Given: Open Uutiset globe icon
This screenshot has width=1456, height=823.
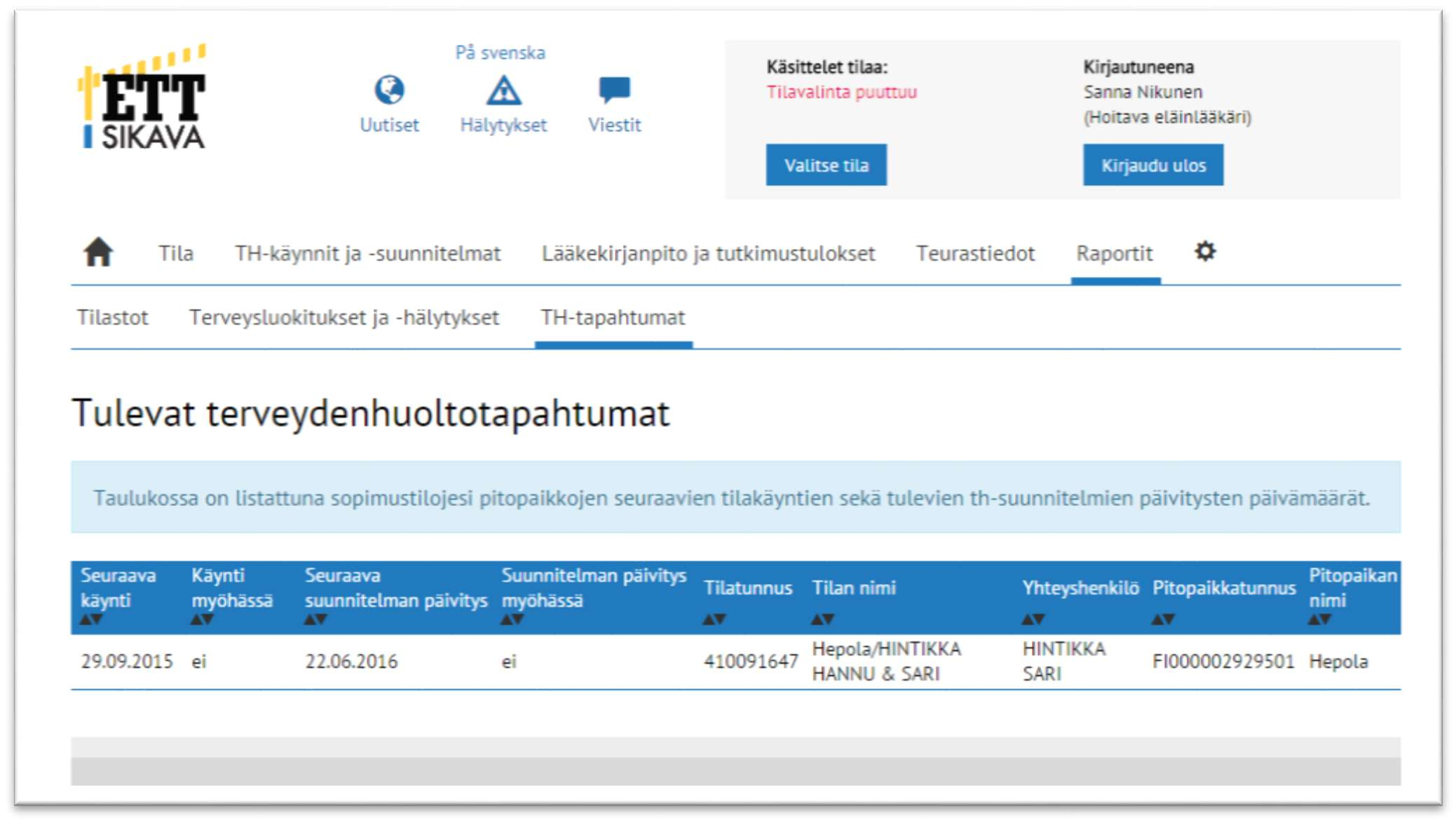Looking at the screenshot, I should pos(389,90).
